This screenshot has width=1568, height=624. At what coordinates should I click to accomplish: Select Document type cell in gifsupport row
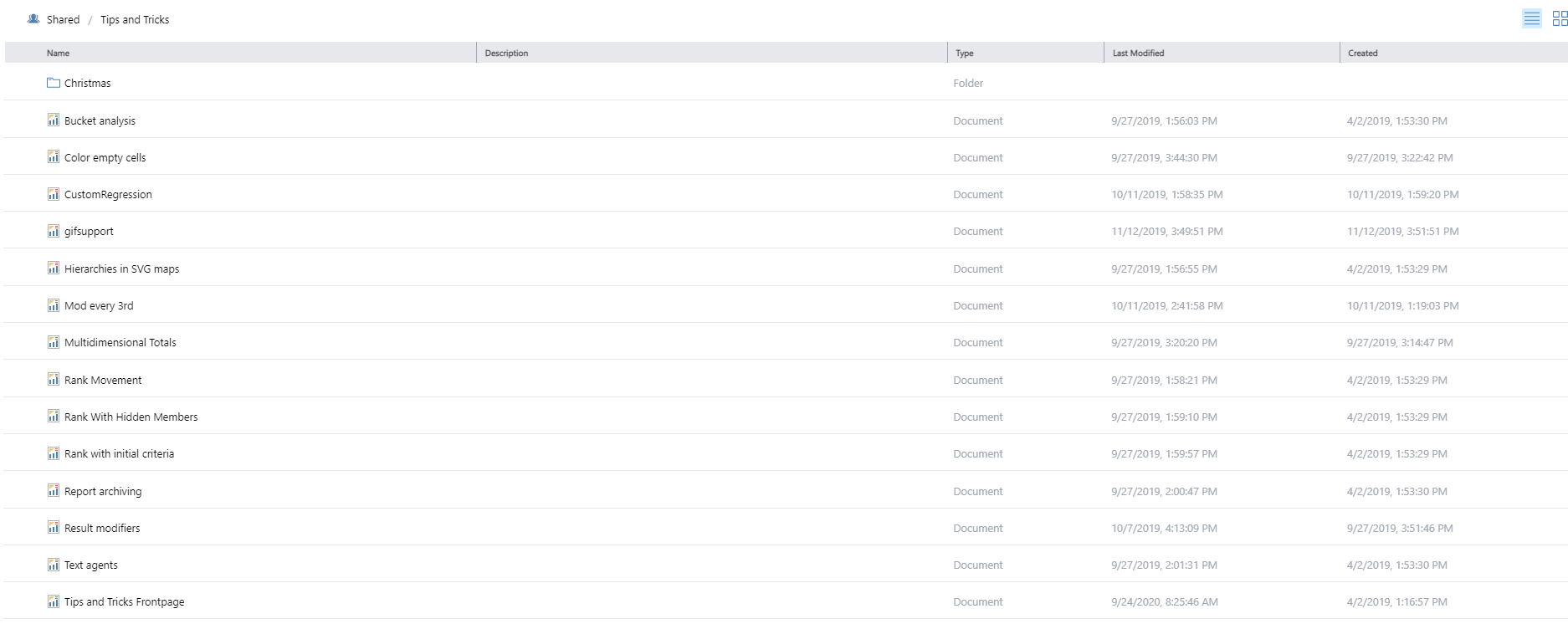[977, 231]
